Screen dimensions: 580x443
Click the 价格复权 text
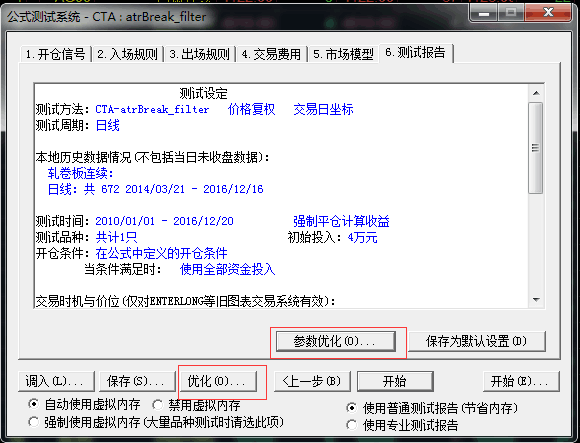coord(251,109)
